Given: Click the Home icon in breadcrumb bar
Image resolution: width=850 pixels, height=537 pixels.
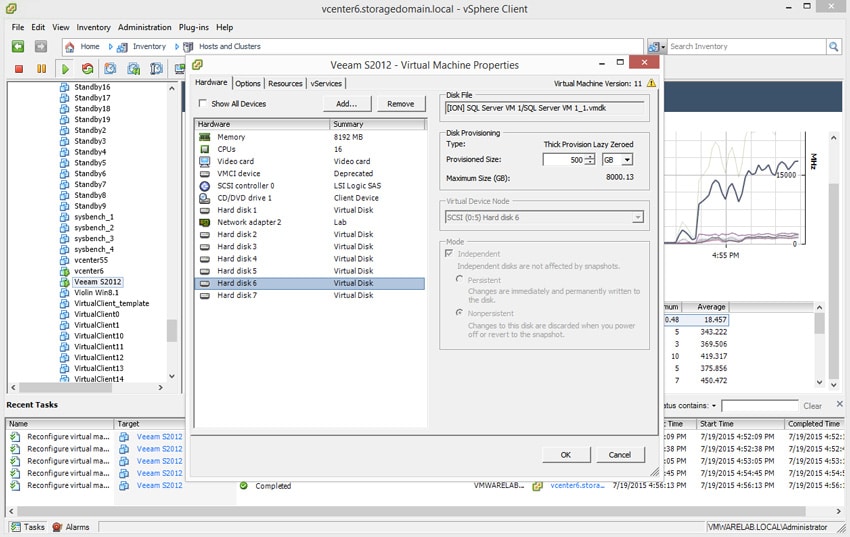Looking at the screenshot, I should (69, 47).
